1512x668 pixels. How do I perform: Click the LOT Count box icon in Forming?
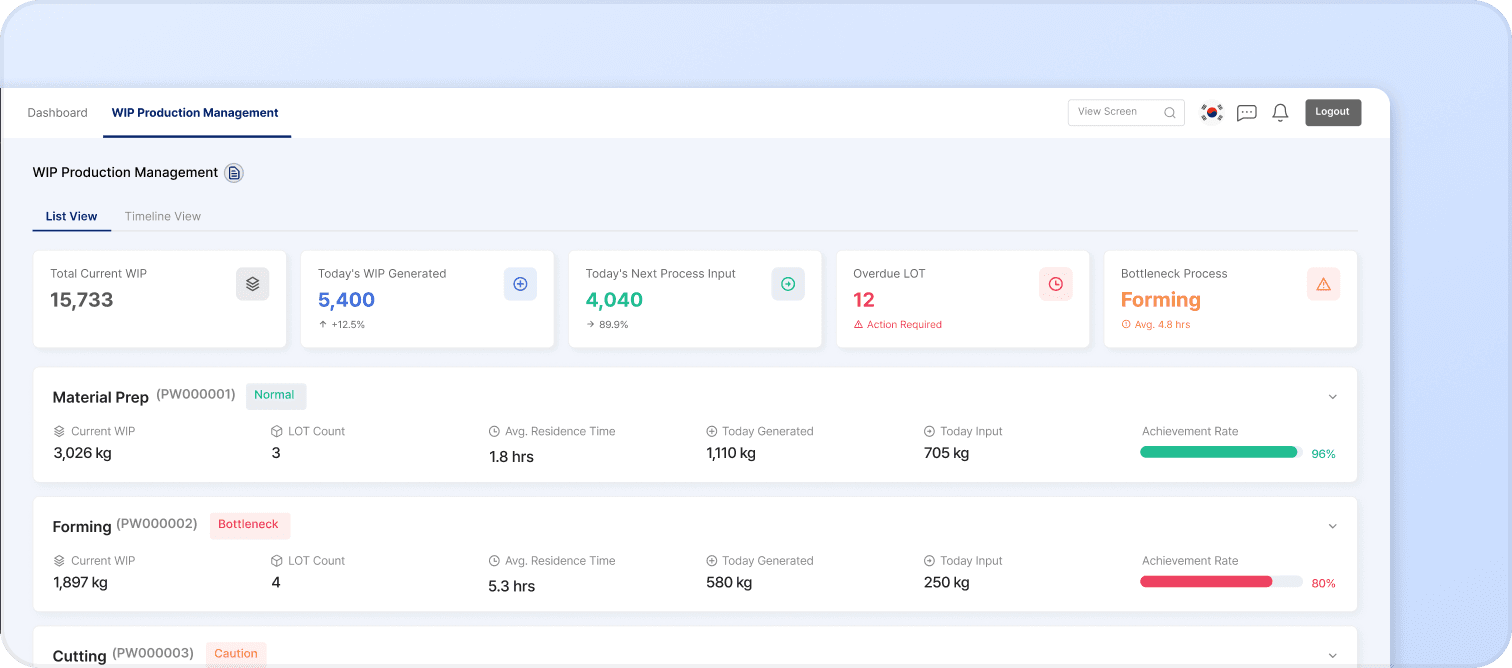click(277, 561)
